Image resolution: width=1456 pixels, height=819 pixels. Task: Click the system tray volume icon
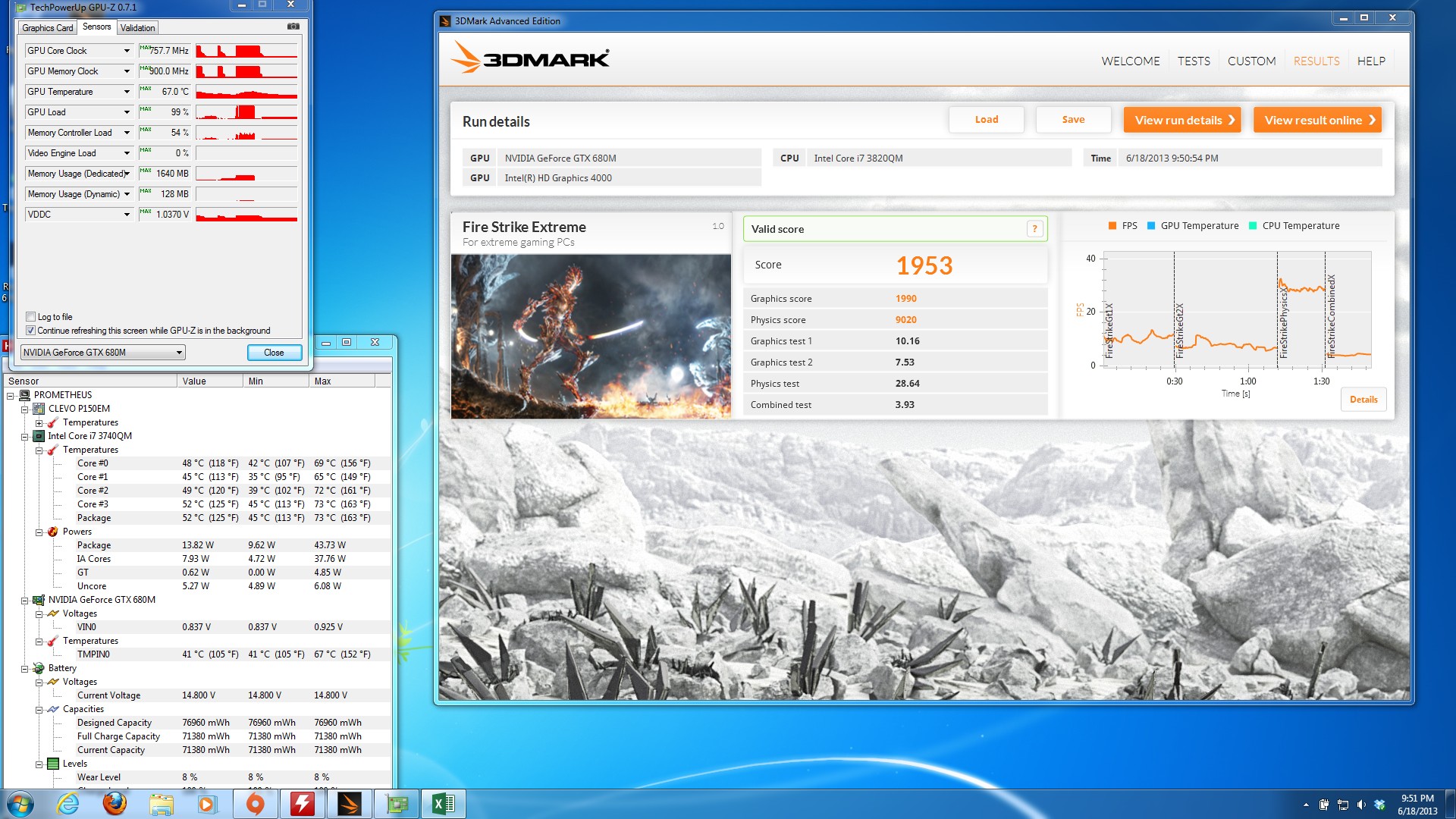click(1361, 805)
